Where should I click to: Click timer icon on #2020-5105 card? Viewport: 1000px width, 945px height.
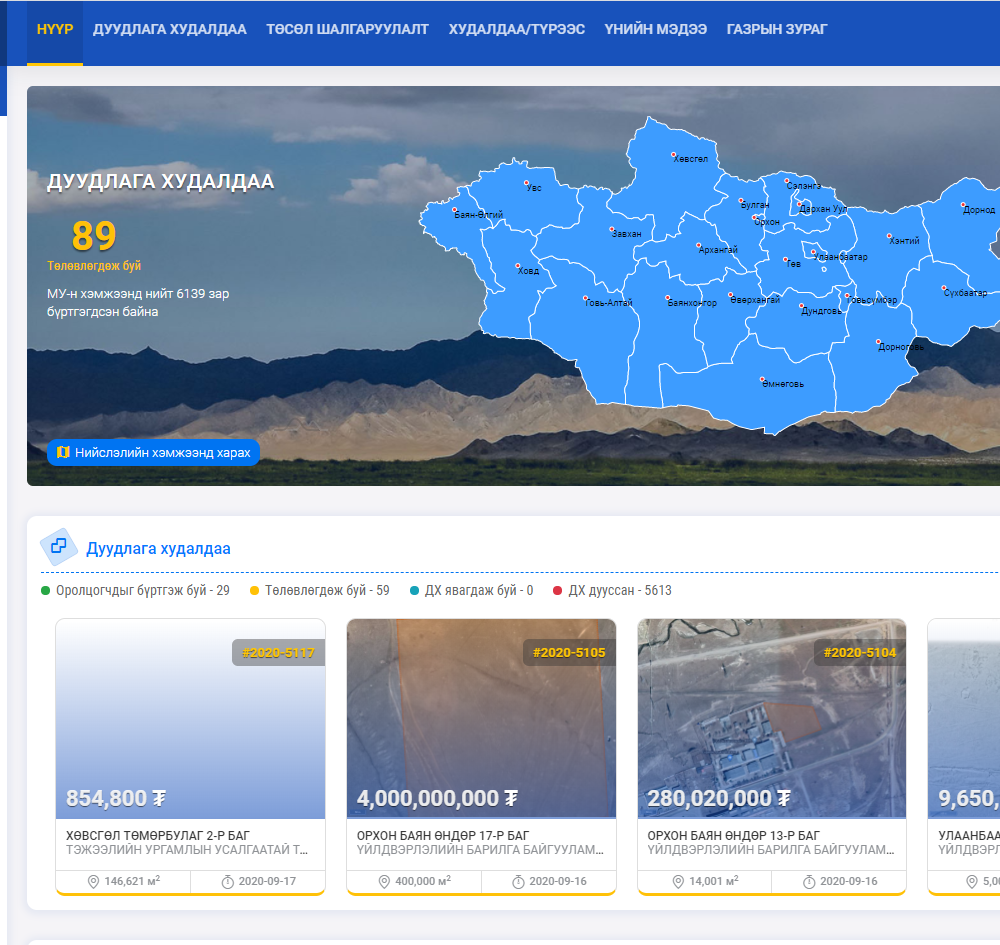(518, 882)
